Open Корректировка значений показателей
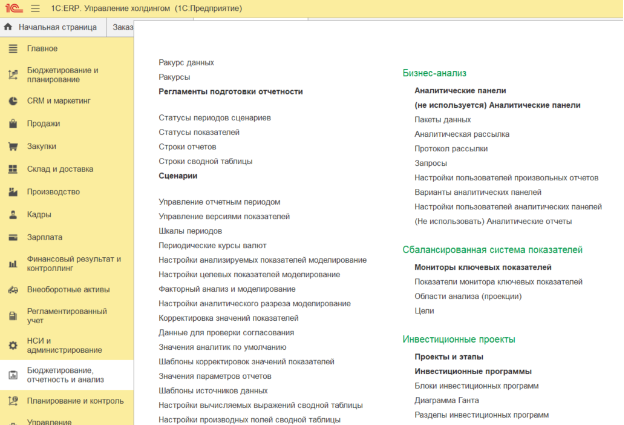 coord(228,318)
